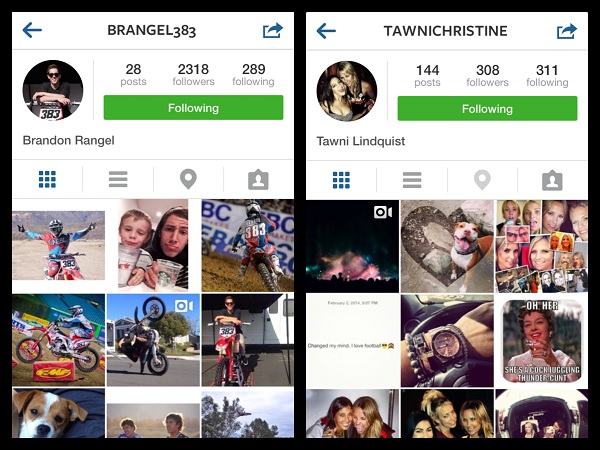Viewport: 600px width, 450px height.
Task: Open tagged photos on Brandon Rangel's profile
Action: click(x=258, y=179)
